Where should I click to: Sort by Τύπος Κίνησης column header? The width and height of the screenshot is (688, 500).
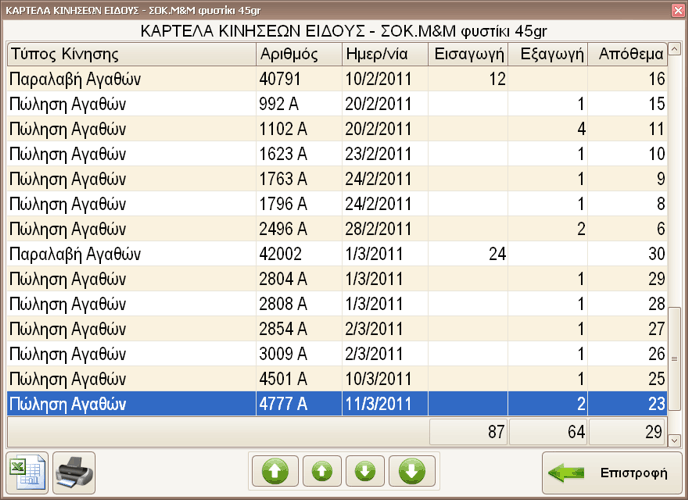click(x=132, y=54)
